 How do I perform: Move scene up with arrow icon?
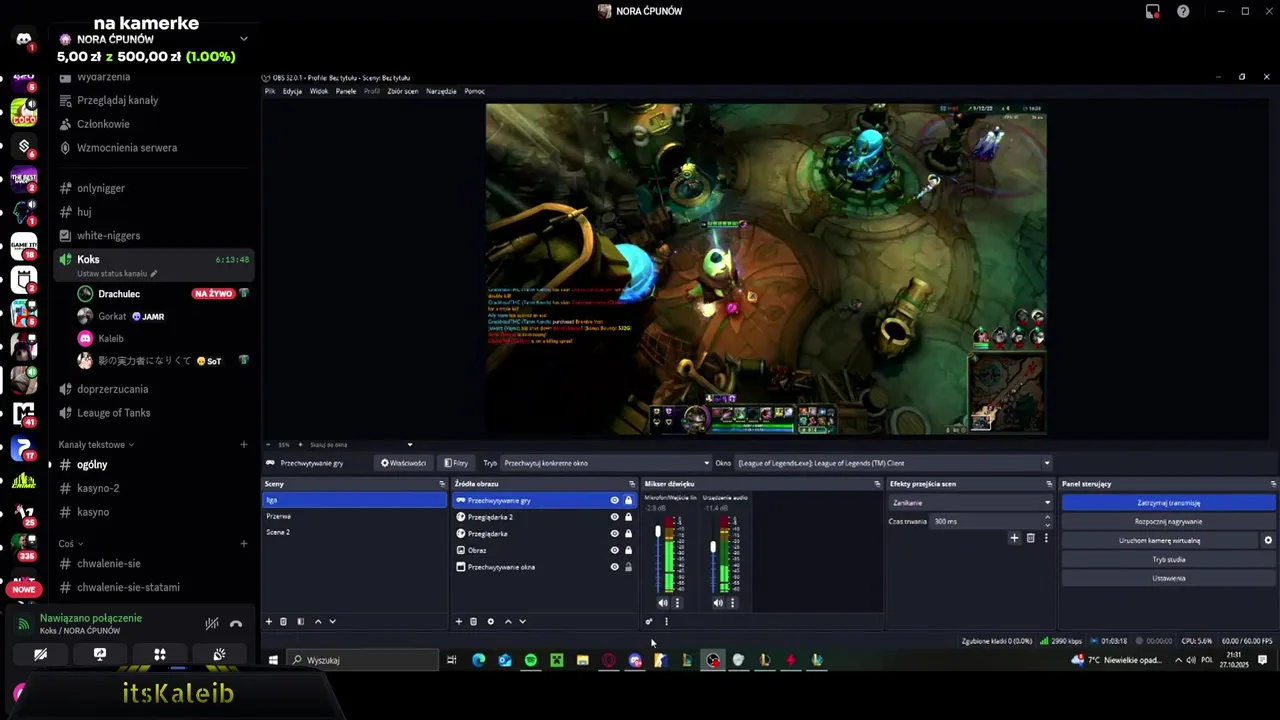[x=318, y=621]
